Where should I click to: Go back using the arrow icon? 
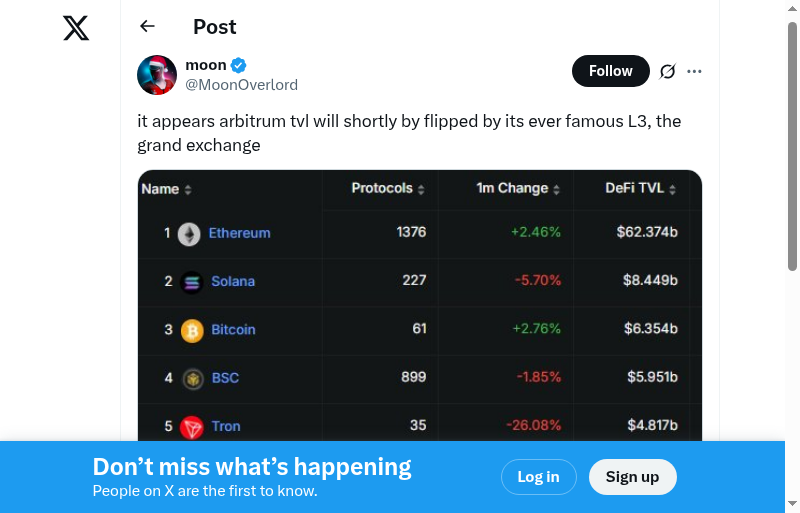point(148,27)
